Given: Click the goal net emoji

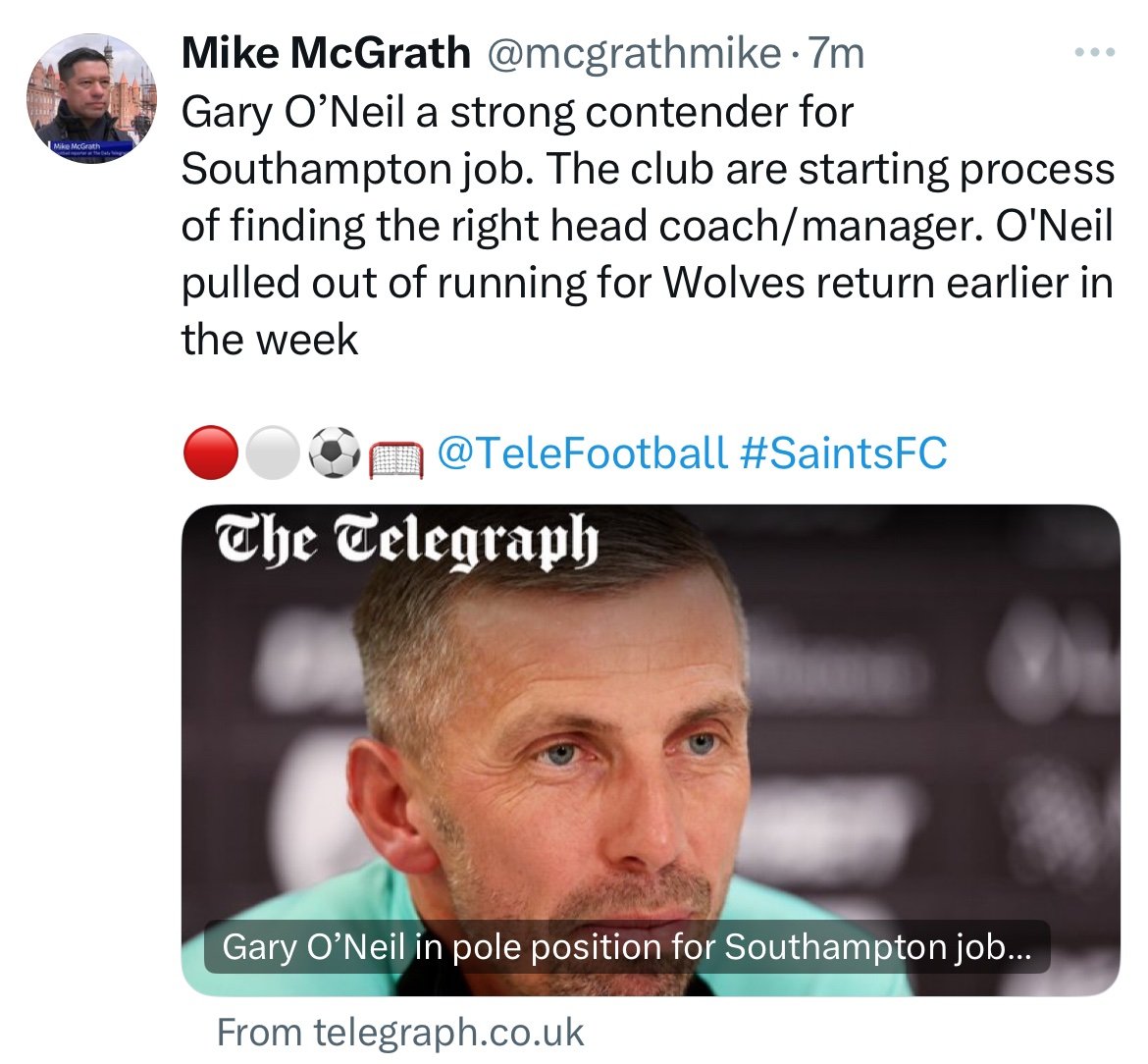Looking at the screenshot, I should coord(395,456).
